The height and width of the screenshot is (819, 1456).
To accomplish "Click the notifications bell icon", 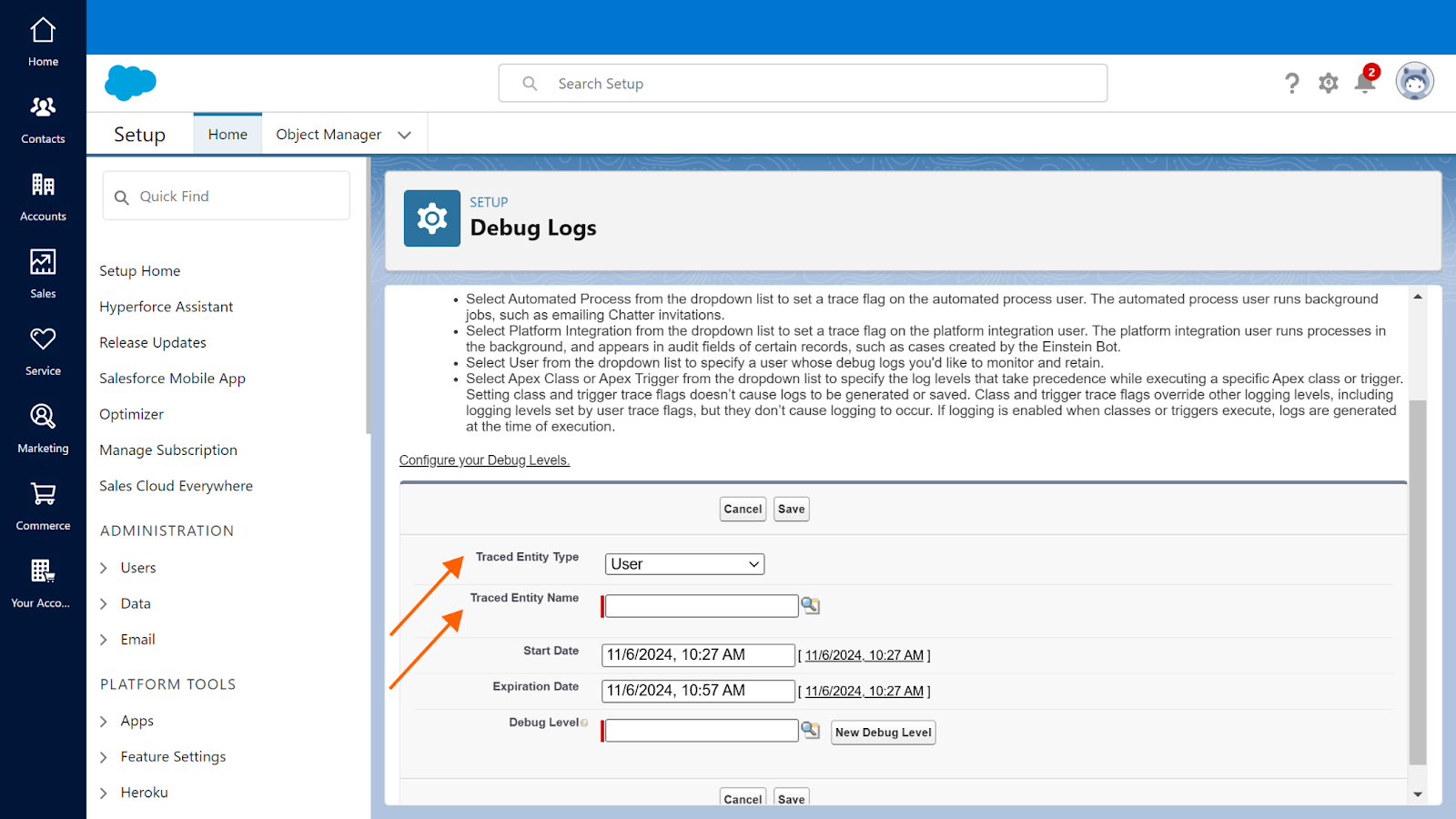I will click(x=1364, y=84).
